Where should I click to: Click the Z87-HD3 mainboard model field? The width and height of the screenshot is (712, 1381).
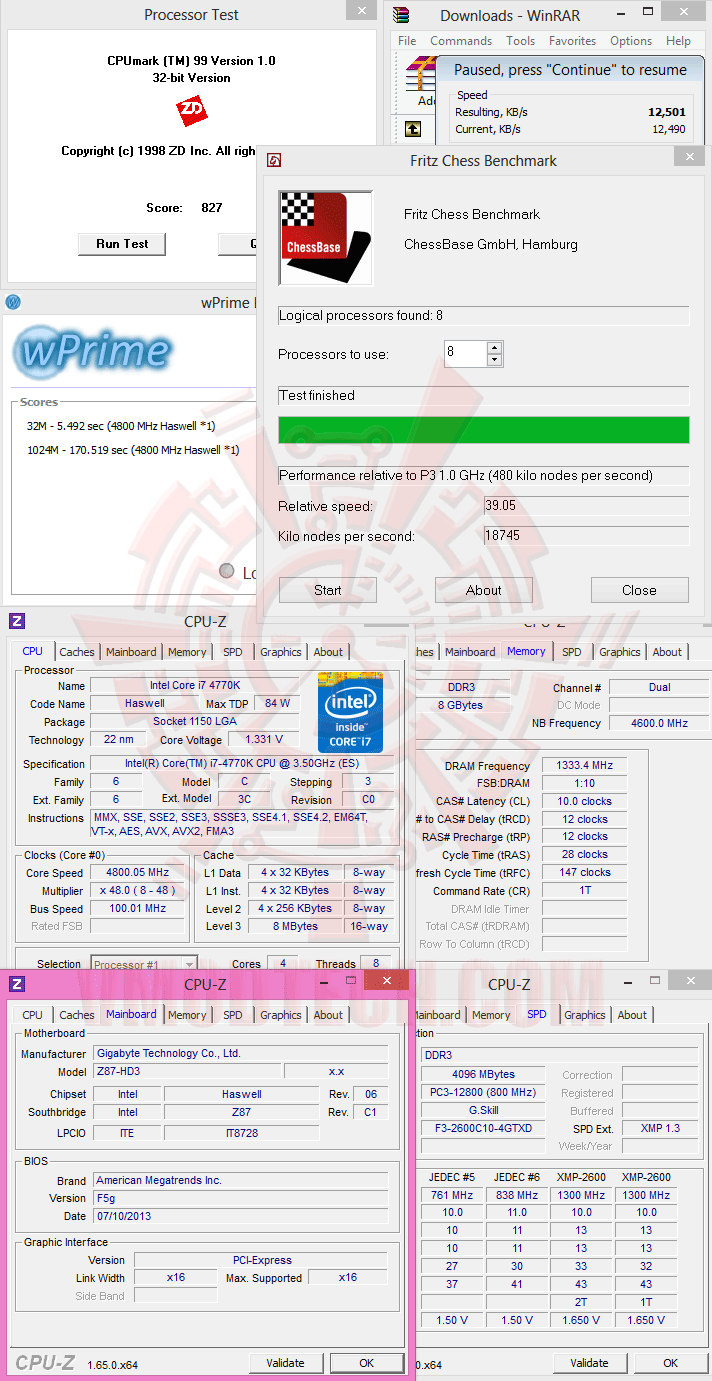point(187,1071)
